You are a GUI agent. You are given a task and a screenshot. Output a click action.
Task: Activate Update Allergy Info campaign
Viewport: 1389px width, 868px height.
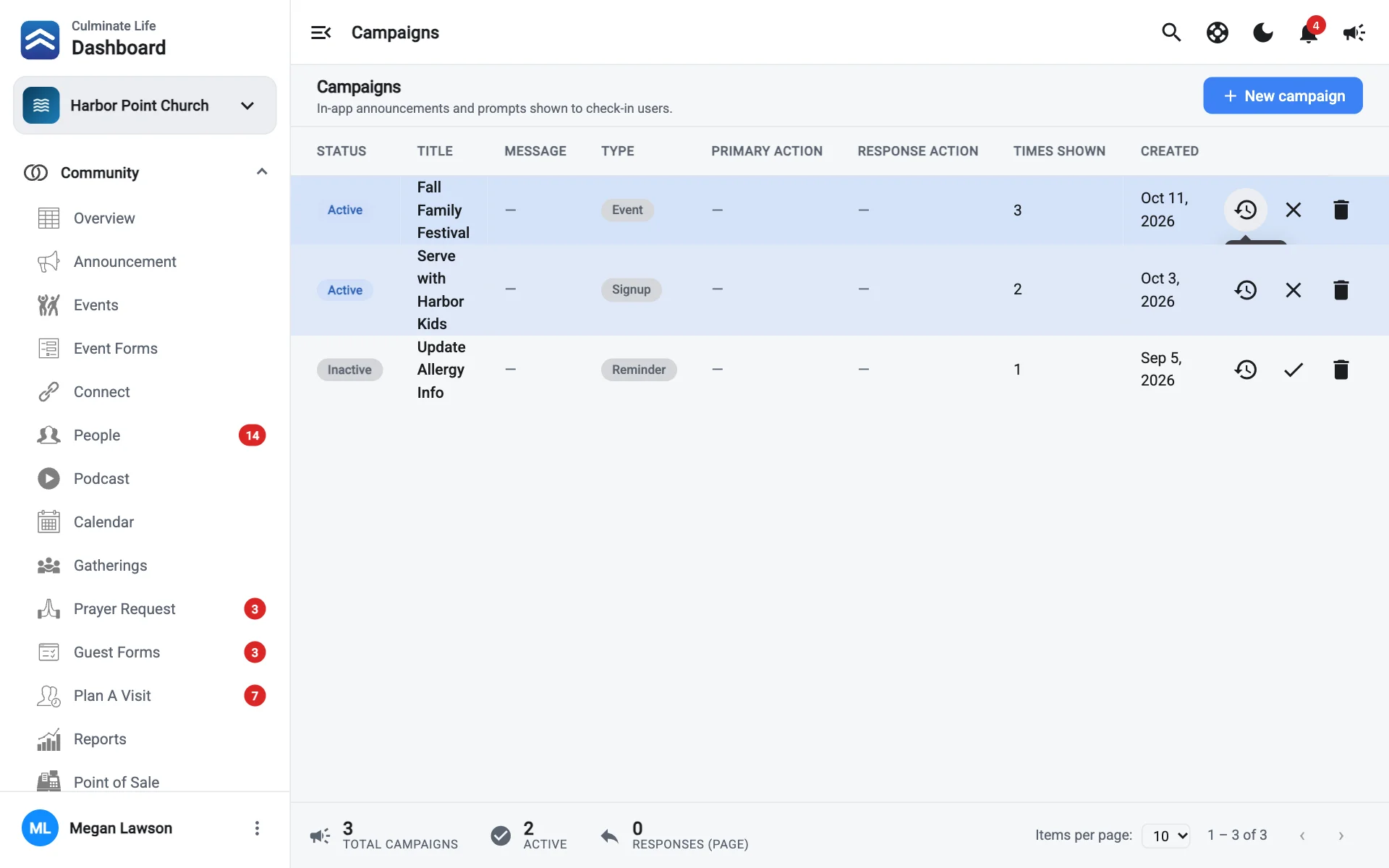1294,370
